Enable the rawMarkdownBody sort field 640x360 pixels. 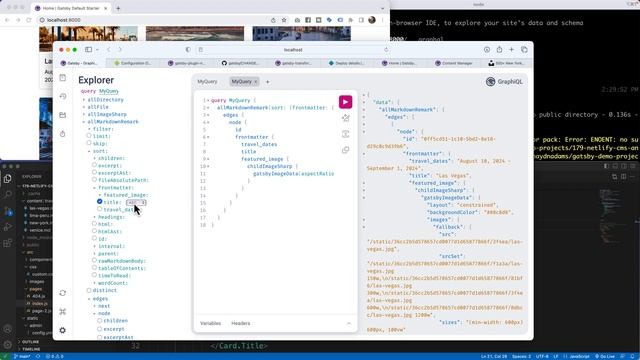coord(94,260)
